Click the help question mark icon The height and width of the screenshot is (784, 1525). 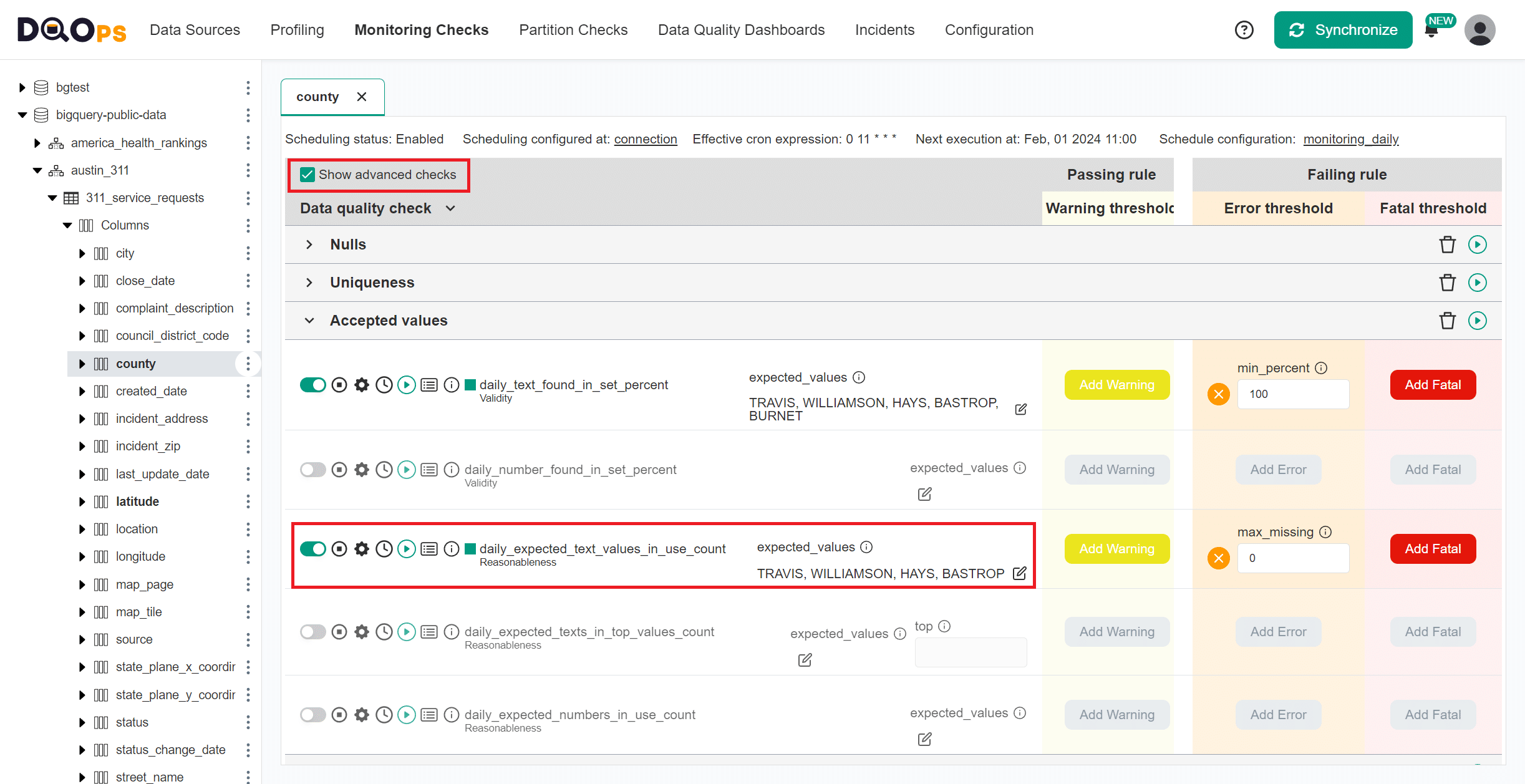click(x=1244, y=30)
